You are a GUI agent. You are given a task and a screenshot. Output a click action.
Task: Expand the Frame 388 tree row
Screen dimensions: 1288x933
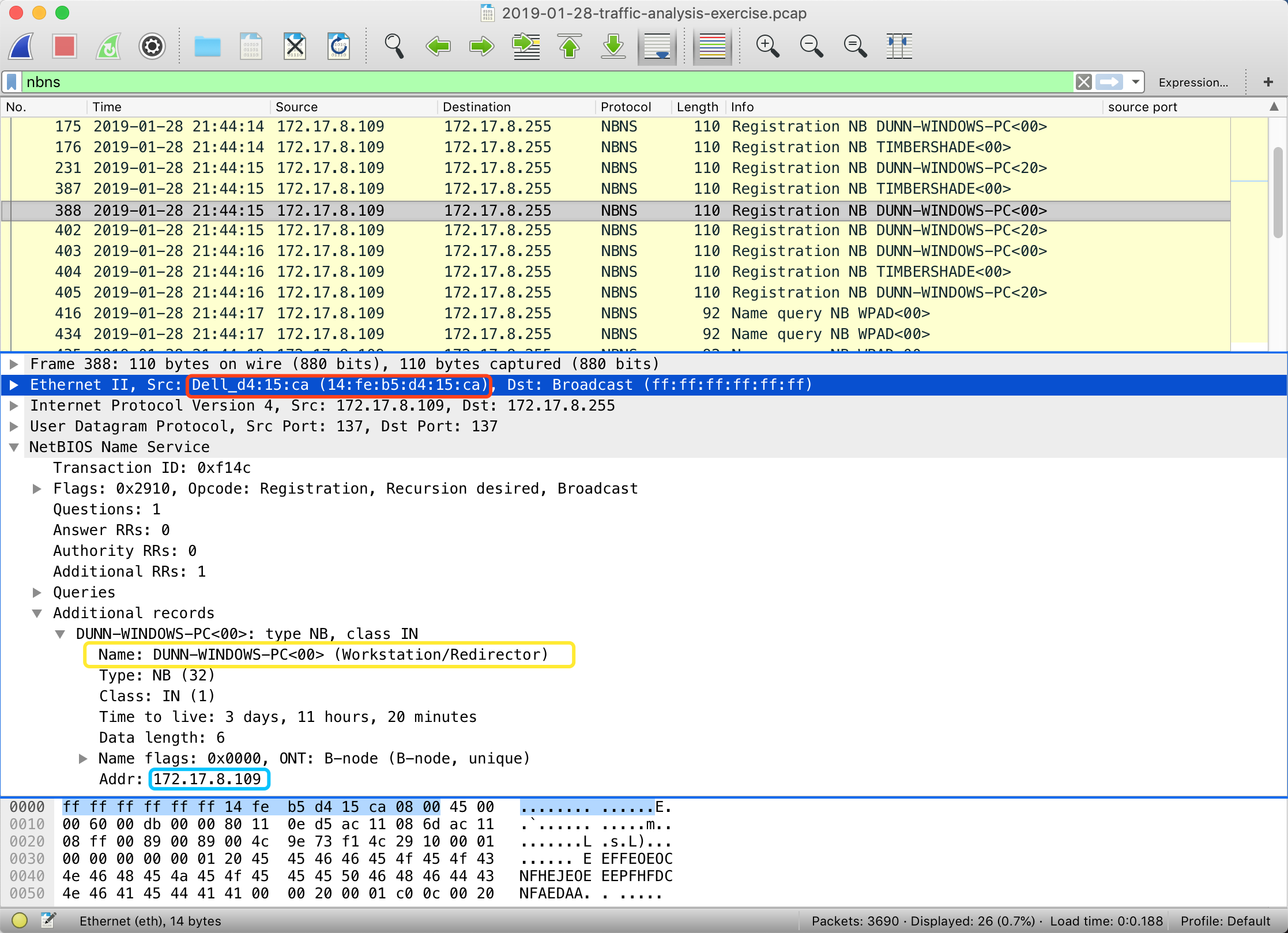pyautogui.click(x=14, y=364)
